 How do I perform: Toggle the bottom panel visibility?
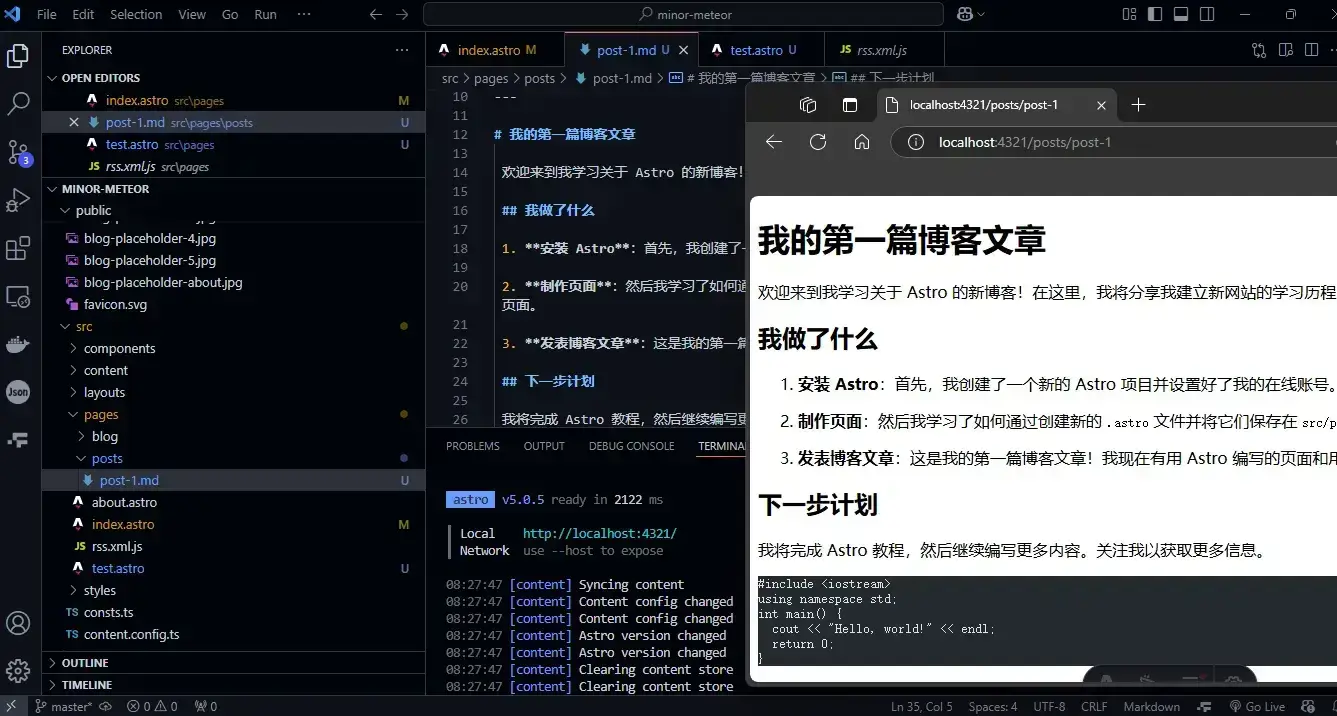point(1181,14)
